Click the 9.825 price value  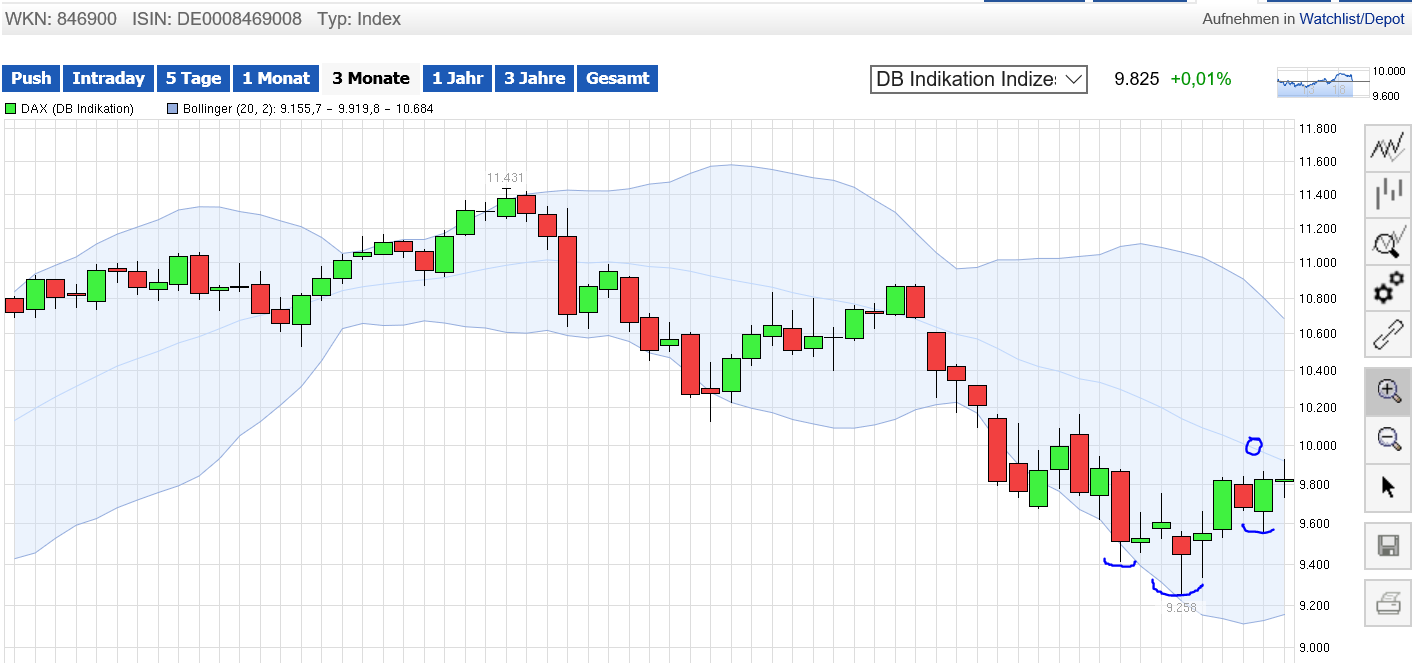click(x=1135, y=79)
